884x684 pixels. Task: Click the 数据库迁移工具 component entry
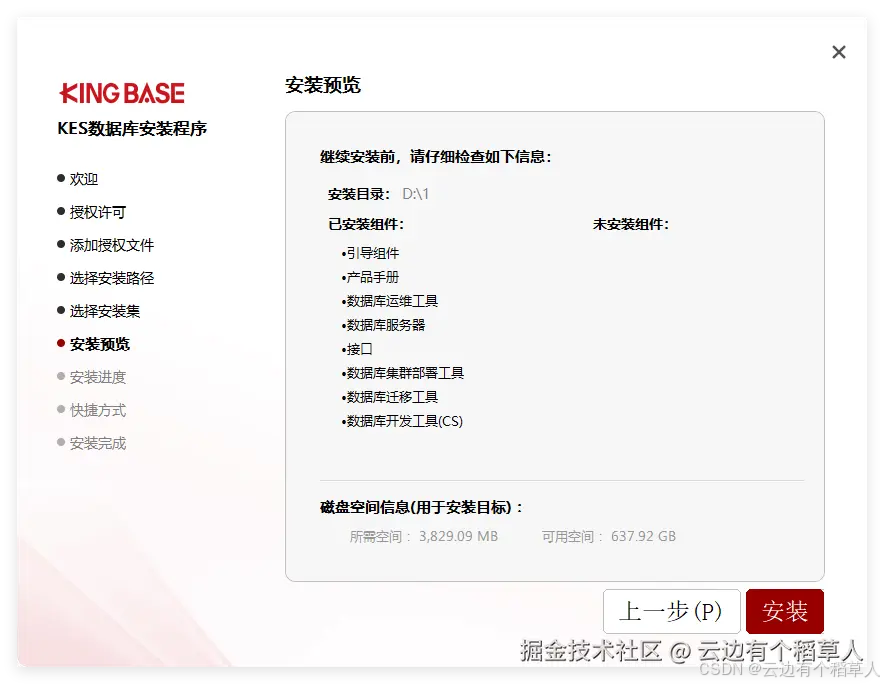tap(390, 397)
